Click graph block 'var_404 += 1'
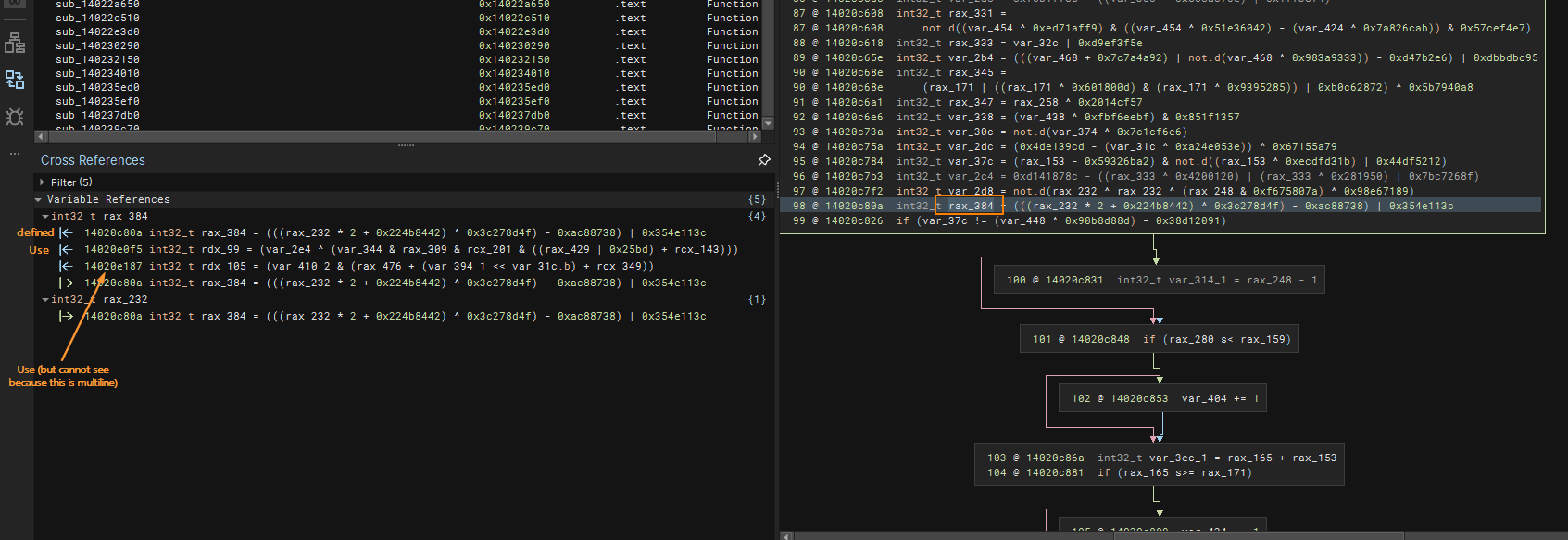 1163,398
